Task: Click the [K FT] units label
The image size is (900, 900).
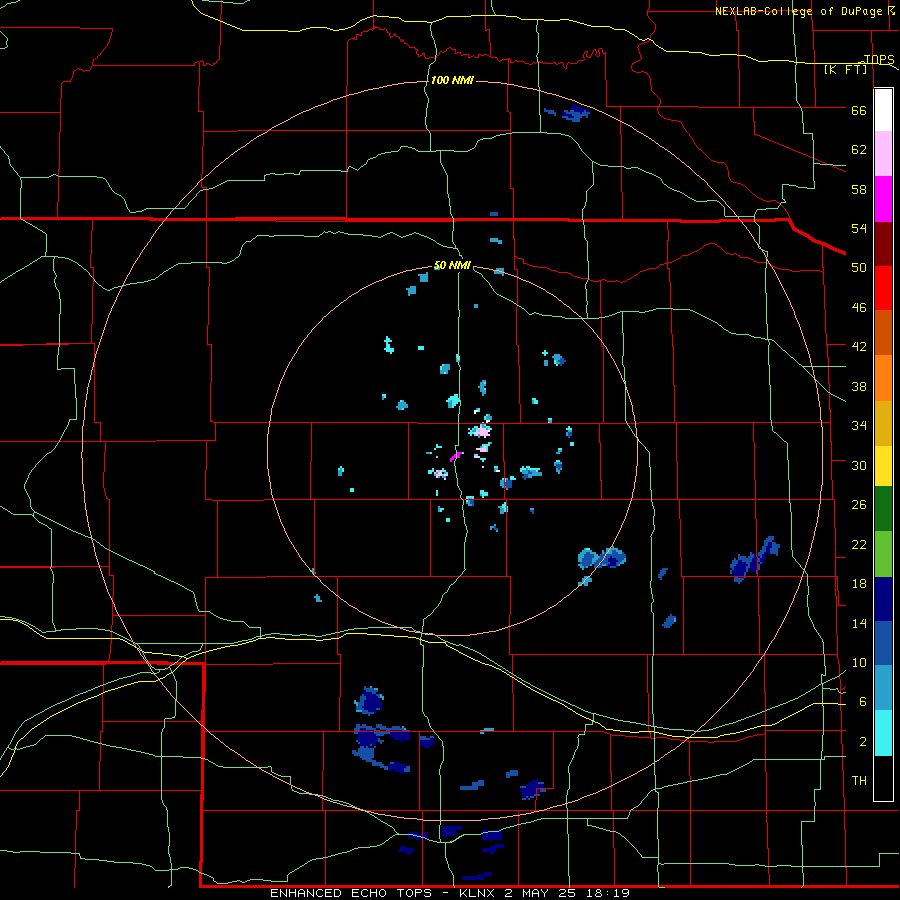Action: point(845,69)
